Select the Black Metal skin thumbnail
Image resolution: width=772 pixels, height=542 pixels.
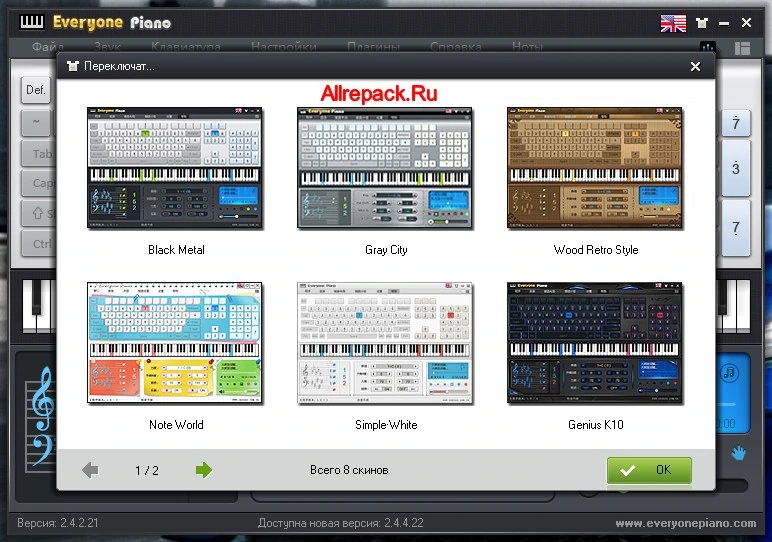coord(175,168)
